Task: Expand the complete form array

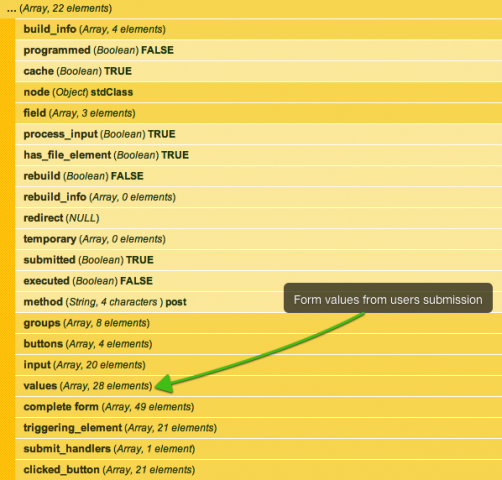Action: click(258, 407)
